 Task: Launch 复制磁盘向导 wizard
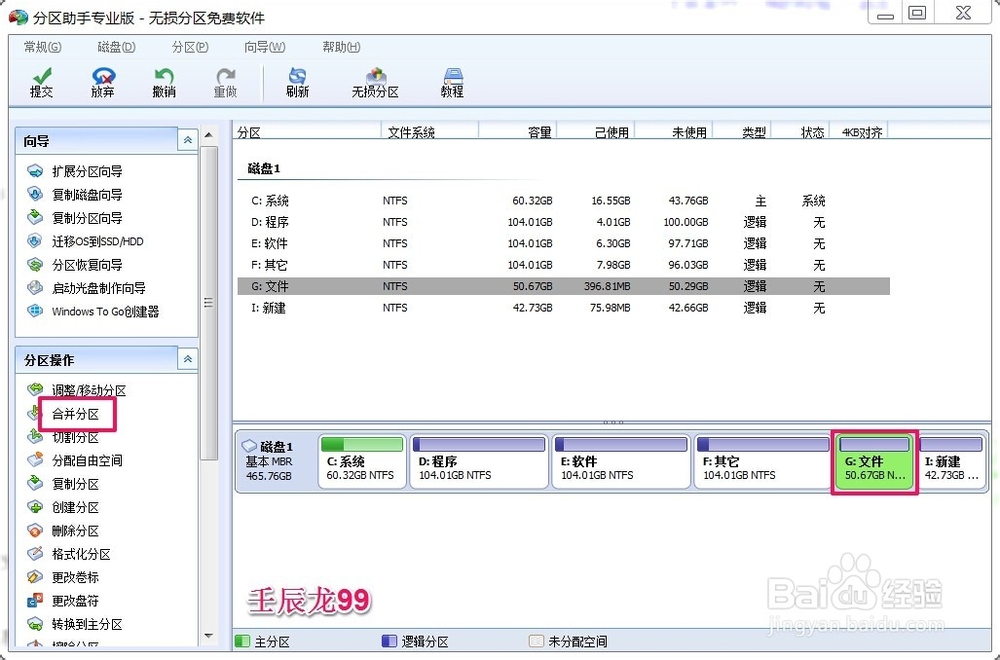tap(75, 194)
